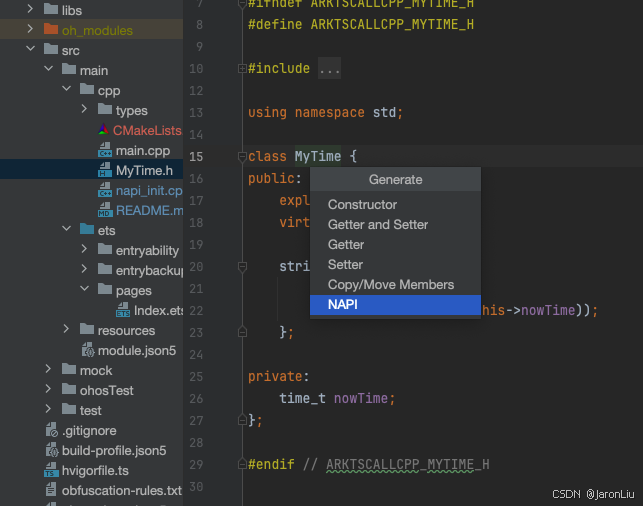
Task: Click the MyTime.h header file icon
Action: (x=105, y=170)
